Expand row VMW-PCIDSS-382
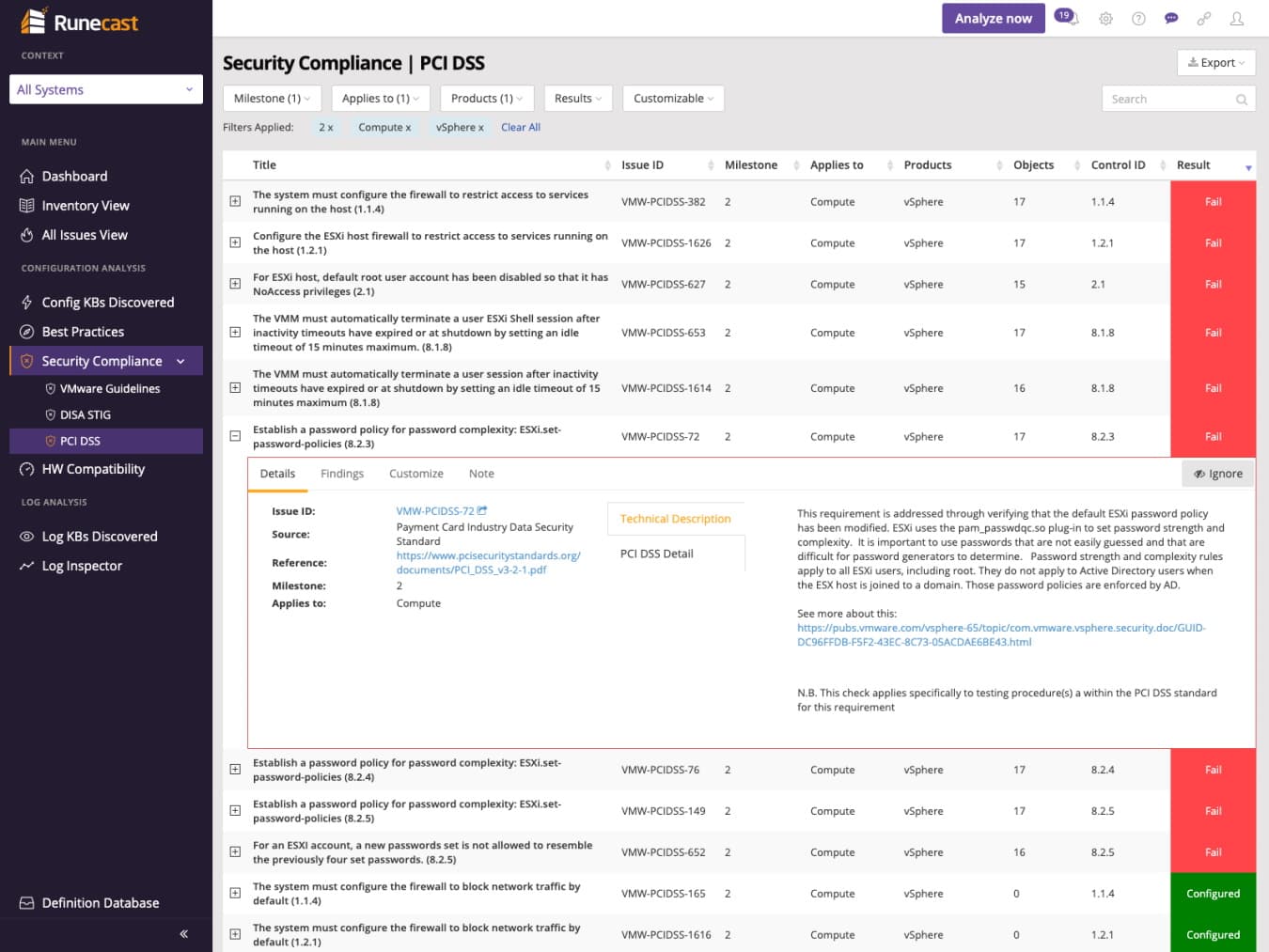This screenshot has width=1269, height=952. pyautogui.click(x=235, y=201)
